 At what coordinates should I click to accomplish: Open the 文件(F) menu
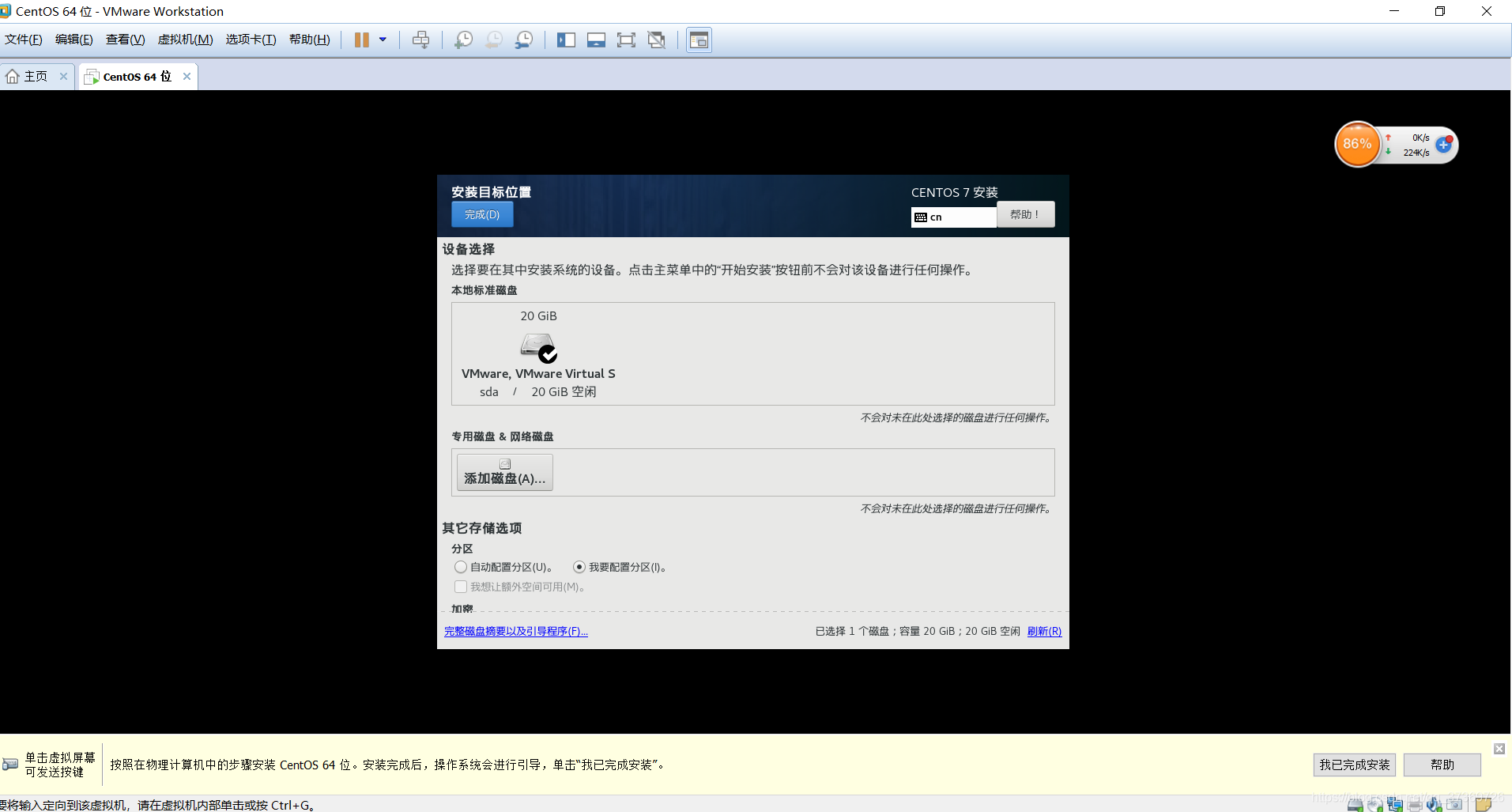point(24,40)
